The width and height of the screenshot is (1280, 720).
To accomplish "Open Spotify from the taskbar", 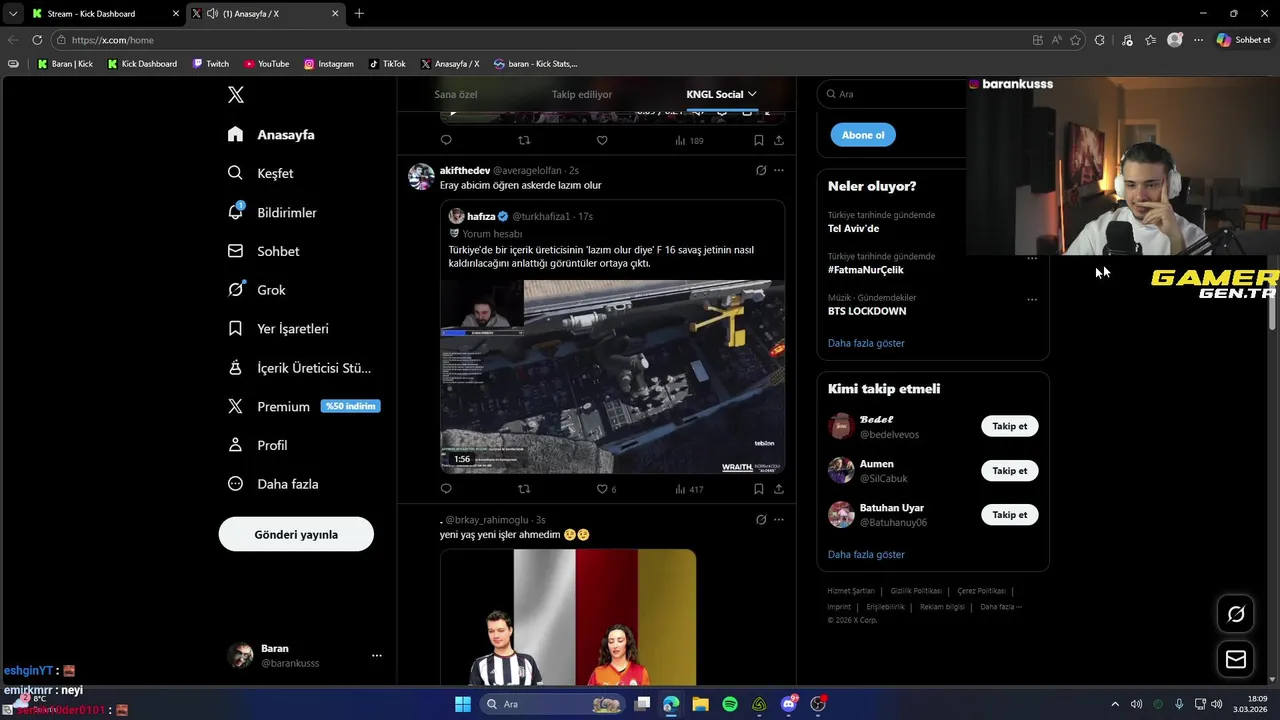I will 730,704.
